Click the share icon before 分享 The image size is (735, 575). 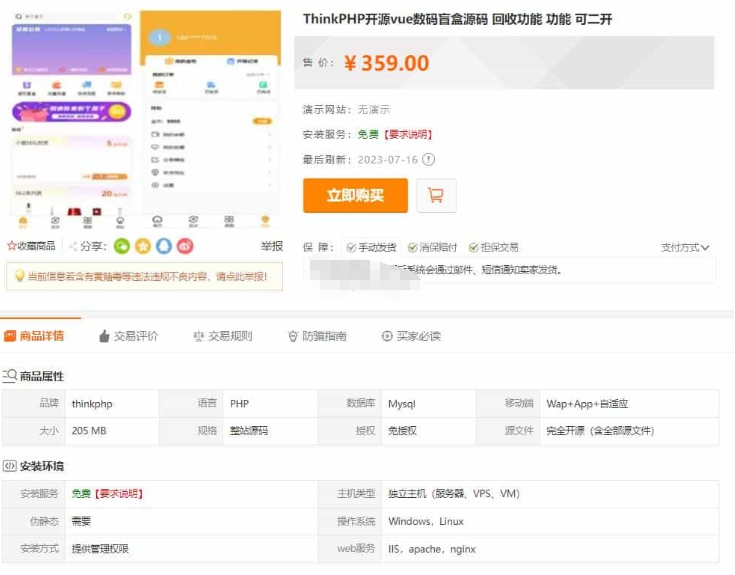click(x=73, y=246)
